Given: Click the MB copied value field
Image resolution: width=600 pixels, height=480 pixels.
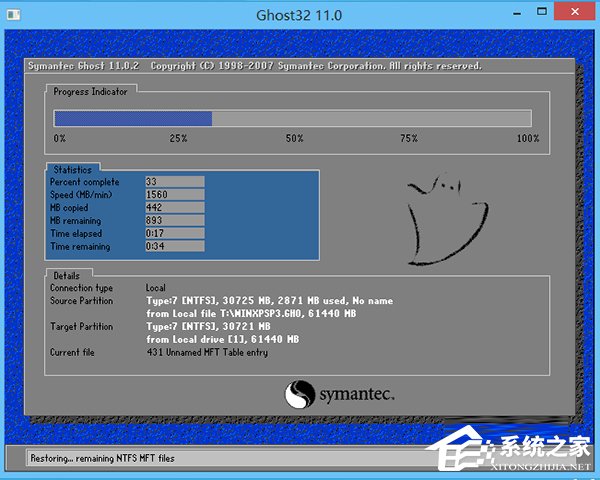Looking at the screenshot, I should point(173,208).
